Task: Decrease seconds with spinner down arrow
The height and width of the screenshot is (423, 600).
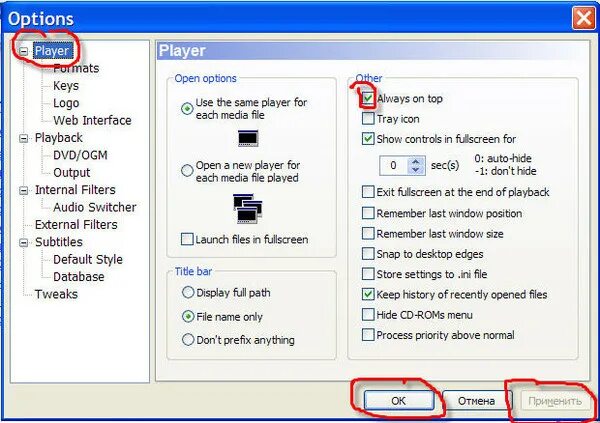Action: pyautogui.click(x=416, y=170)
